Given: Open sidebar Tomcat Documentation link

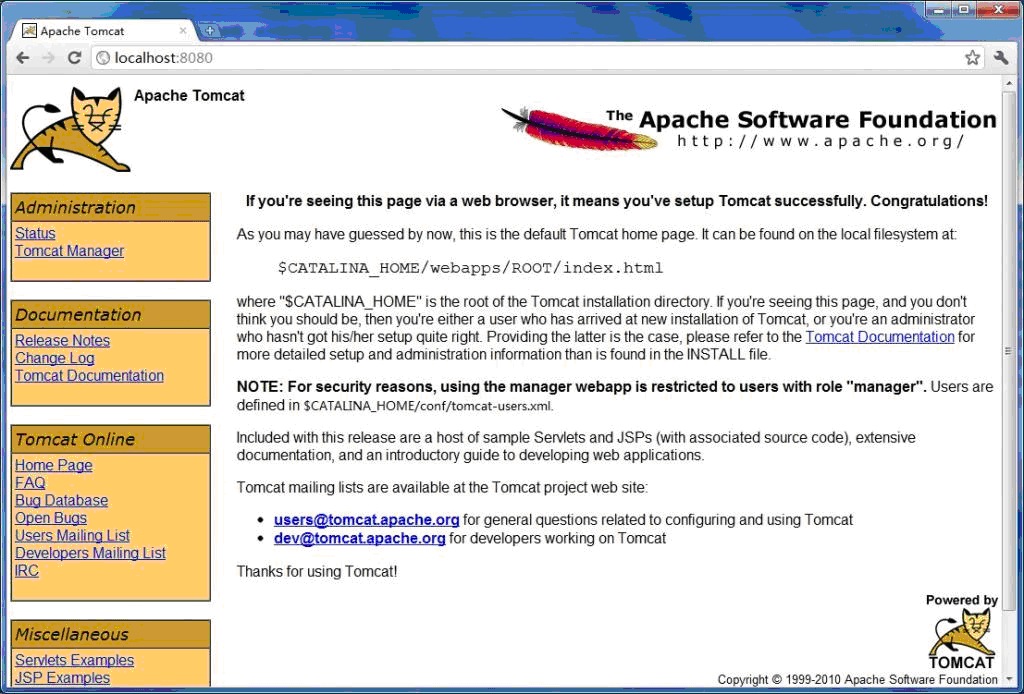Looking at the screenshot, I should coord(89,375).
